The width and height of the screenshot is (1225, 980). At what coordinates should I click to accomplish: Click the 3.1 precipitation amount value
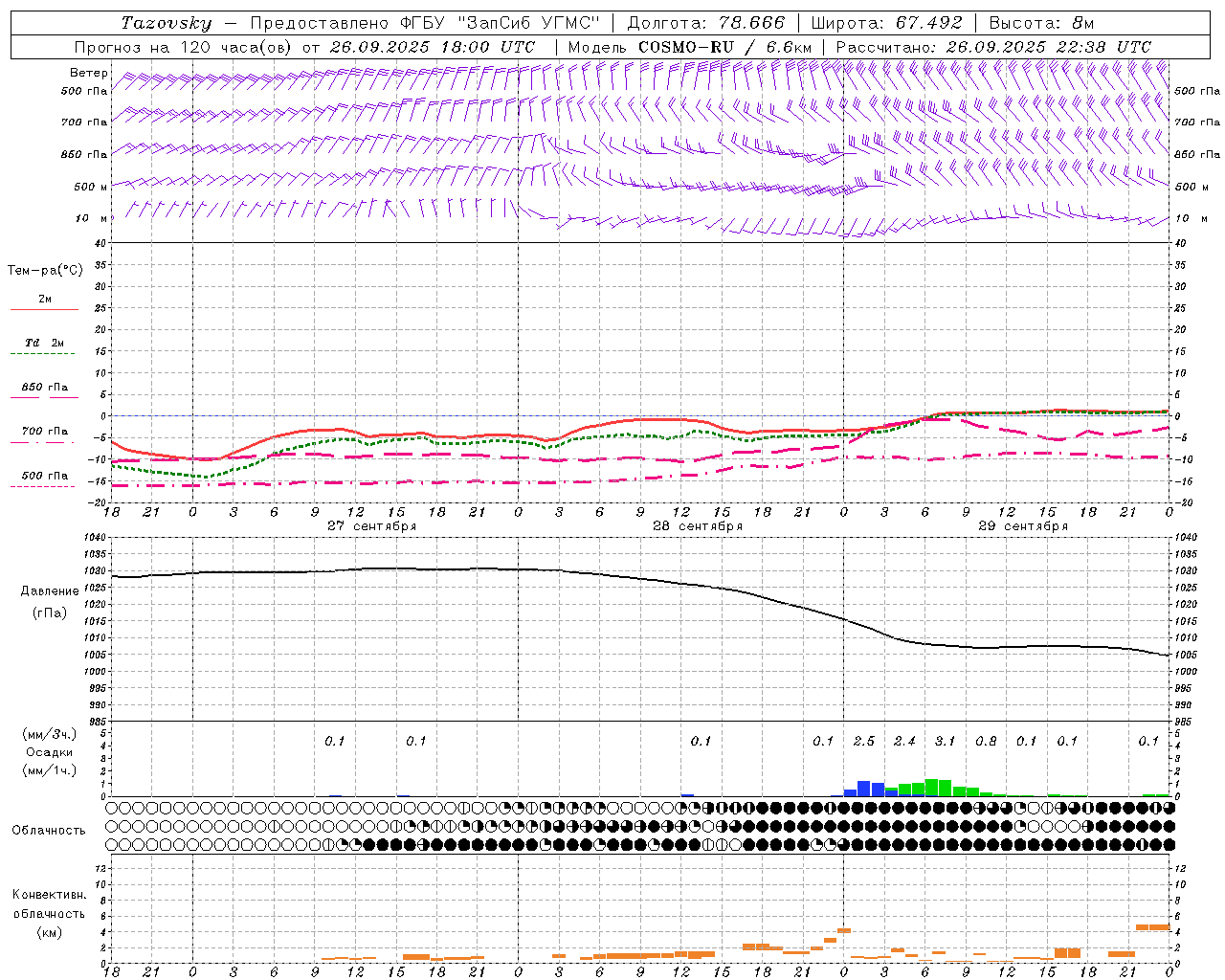pos(945,741)
